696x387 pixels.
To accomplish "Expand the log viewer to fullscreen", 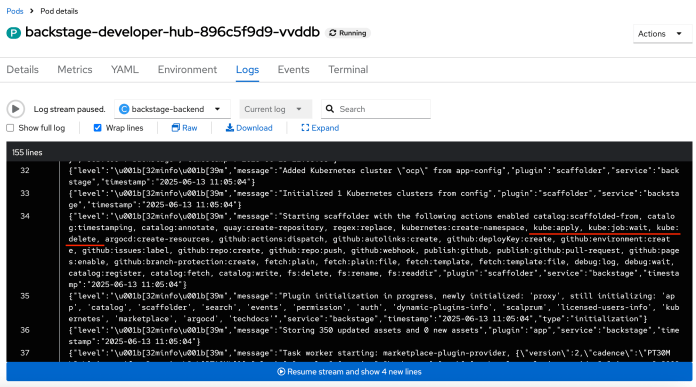I will (320, 128).
